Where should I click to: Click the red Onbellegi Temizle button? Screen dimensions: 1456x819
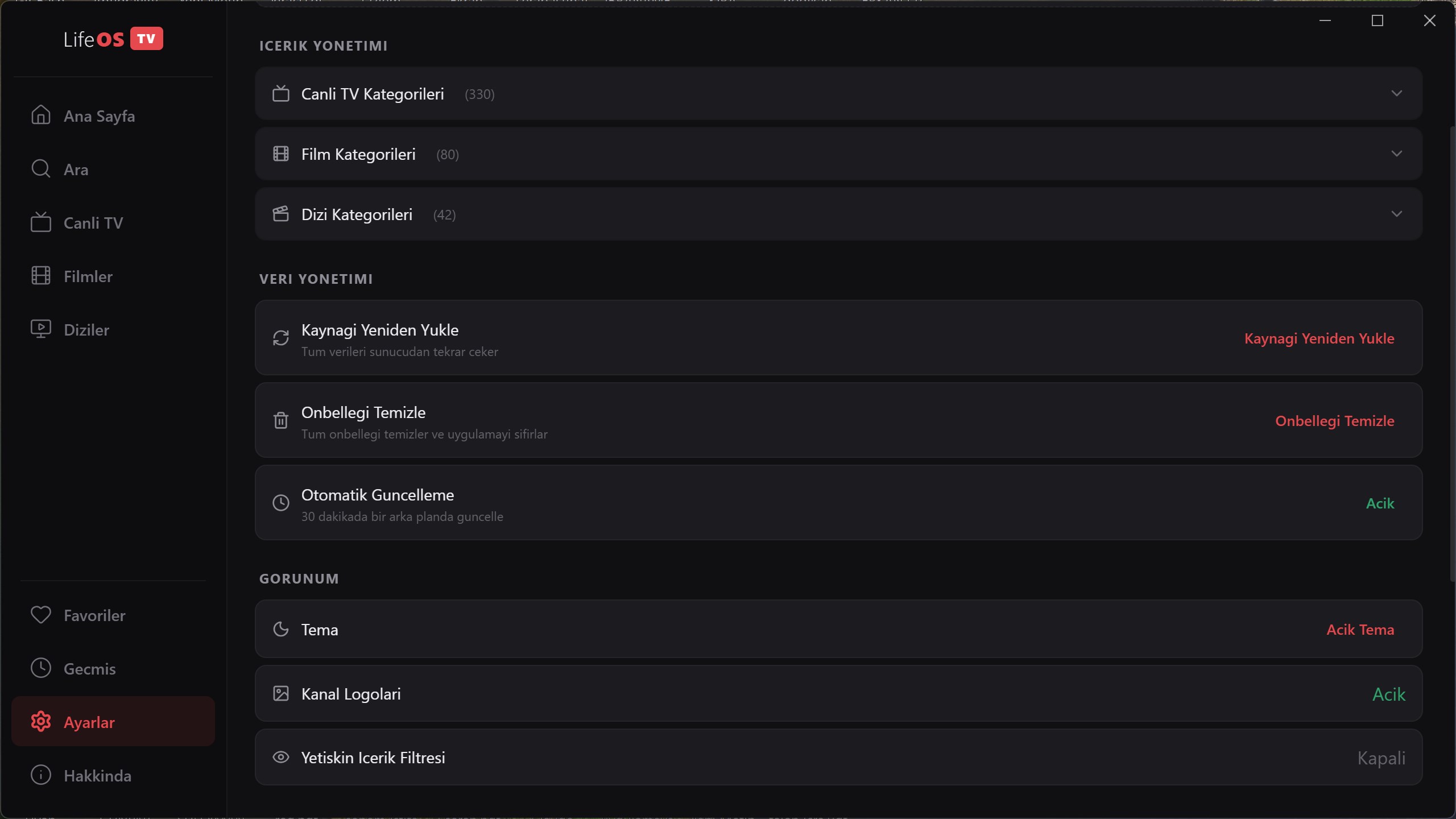click(x=1334, y=421)
